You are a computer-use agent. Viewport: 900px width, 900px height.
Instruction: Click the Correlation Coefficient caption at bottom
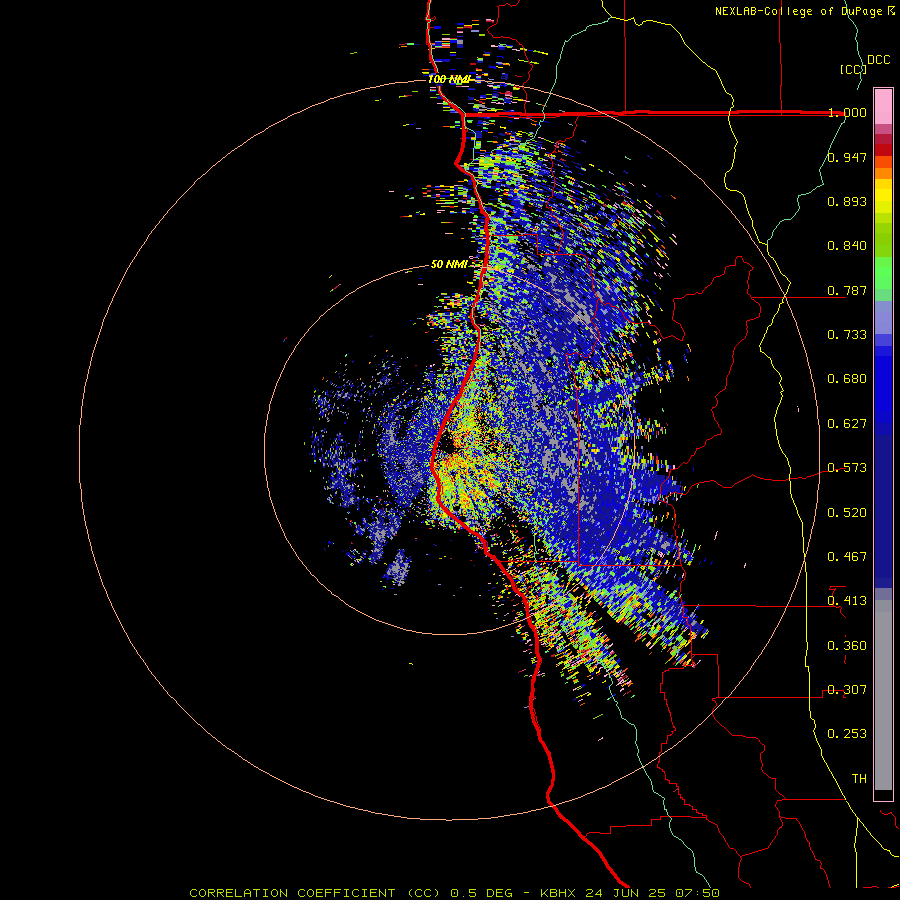click(454, 893)
